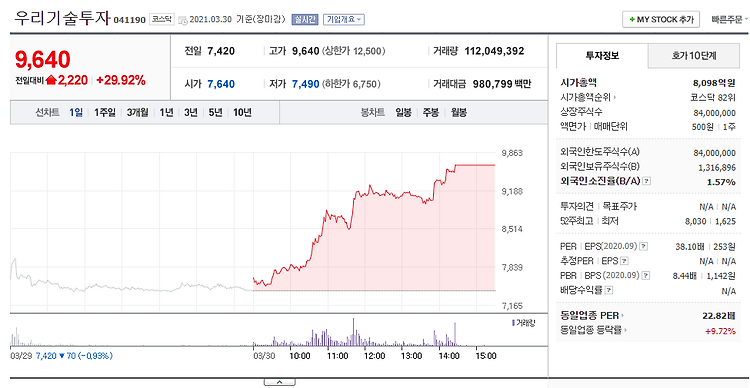Click the help icon next to 외국인소진율(B/A)
This screenshot has width=750, height=388.
pos(647,181)
